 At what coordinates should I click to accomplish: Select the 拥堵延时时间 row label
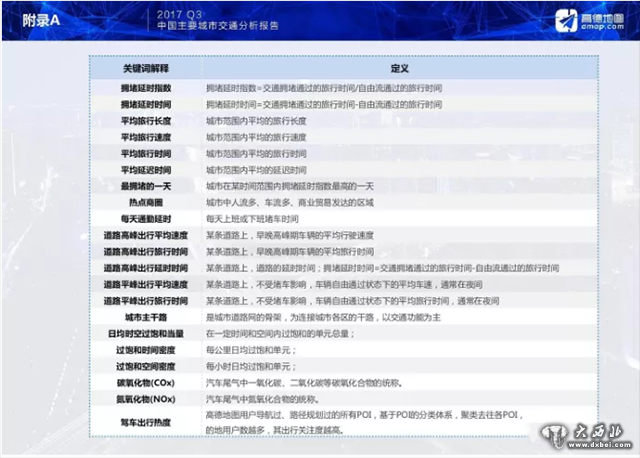146,104
